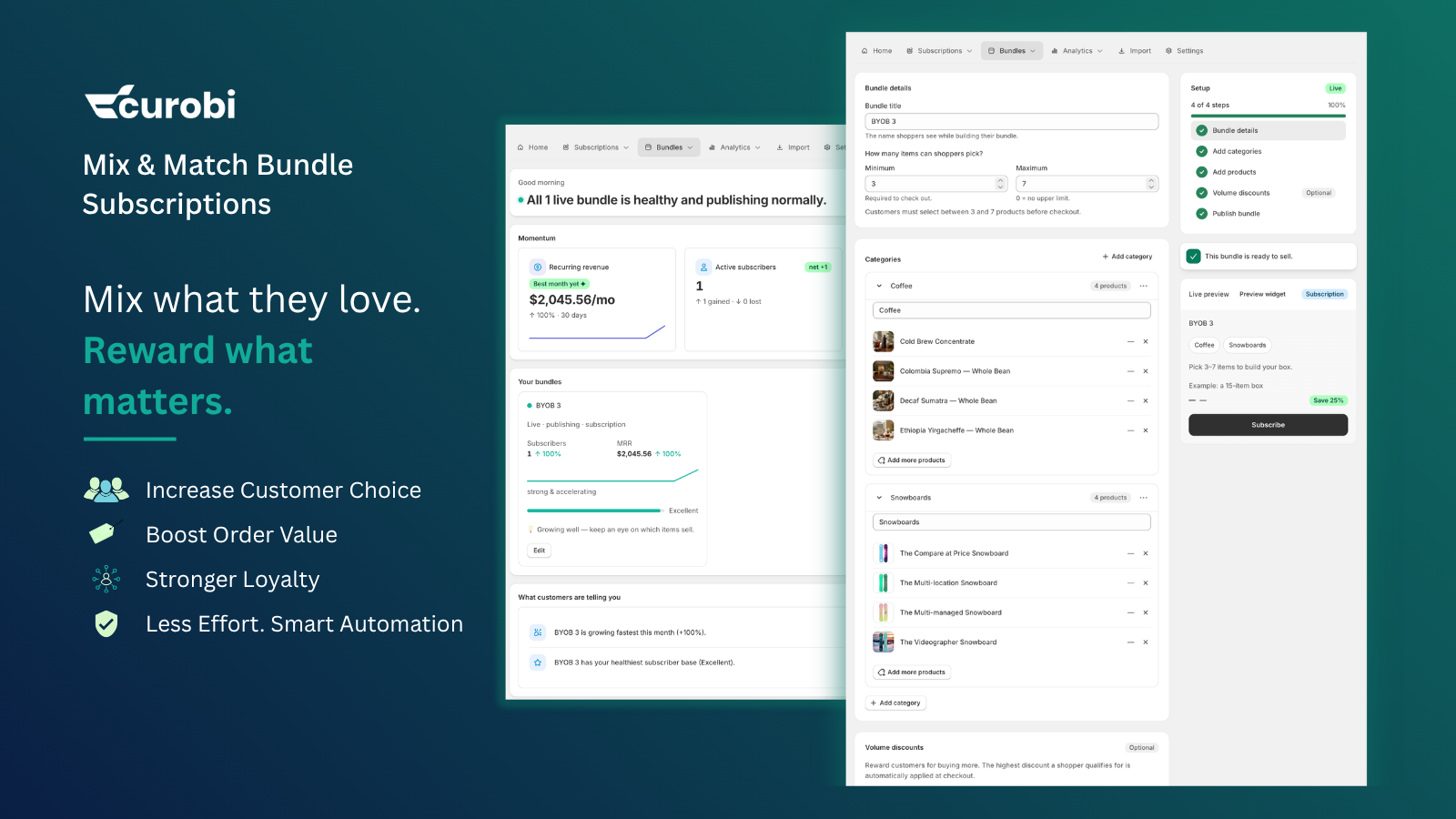1456x819 pixels.
Task: Click the Maximum items input field
Action: pyautogui.click(x=1087, y=184)
